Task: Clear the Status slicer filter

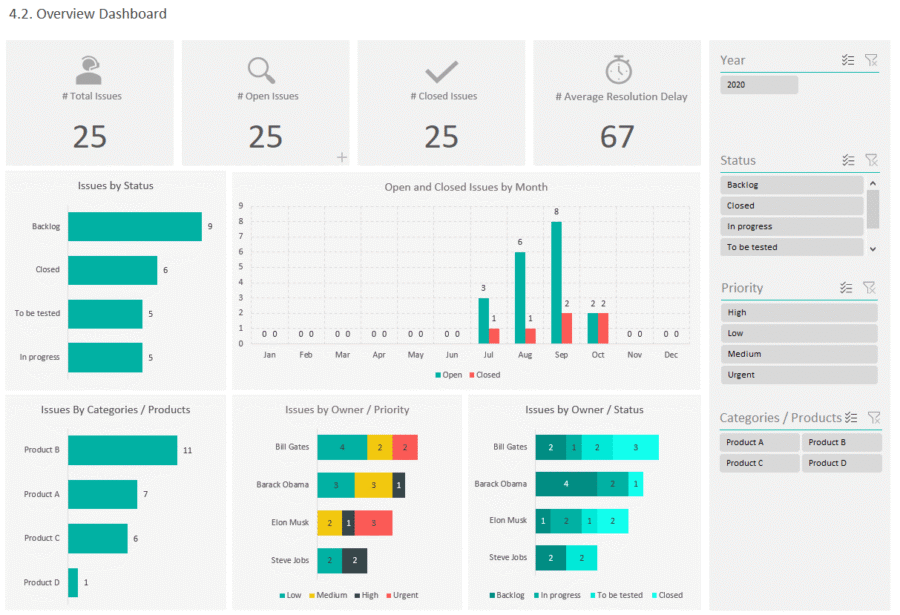Action: click(871, 160)
